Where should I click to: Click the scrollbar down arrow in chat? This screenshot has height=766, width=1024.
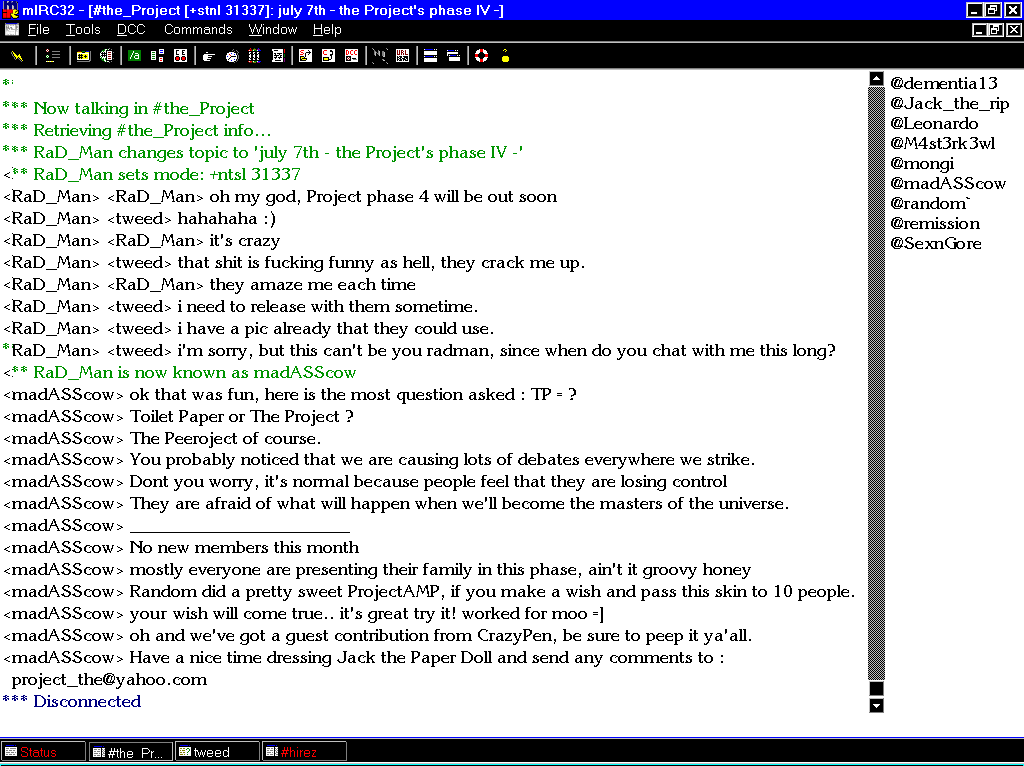pyautogui.click(x=877, y=705)
